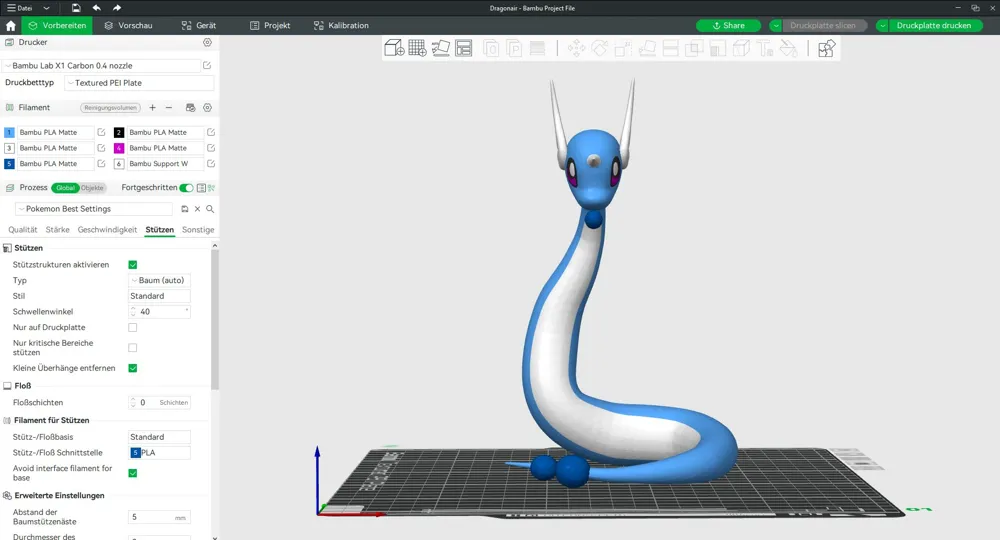
Task: Click the AMS sync icon beside the minus
Action: coord(190,108)
